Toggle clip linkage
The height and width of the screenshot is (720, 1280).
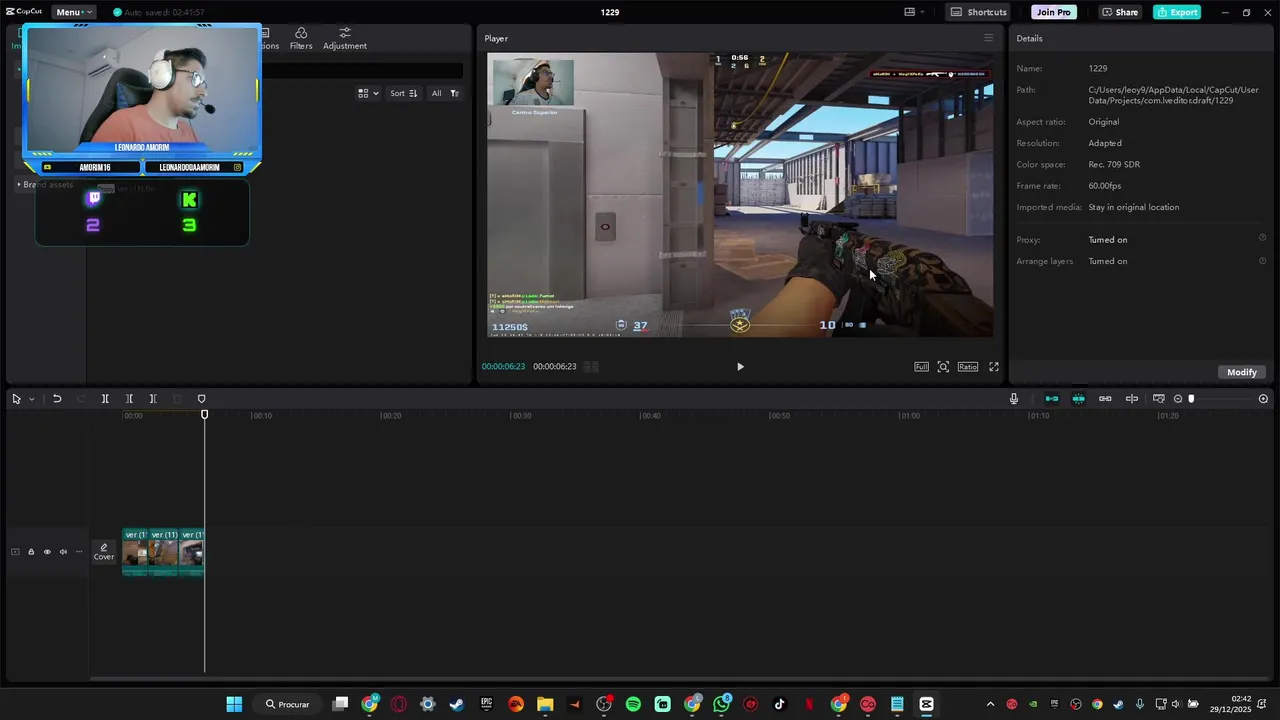point(1105,399)
